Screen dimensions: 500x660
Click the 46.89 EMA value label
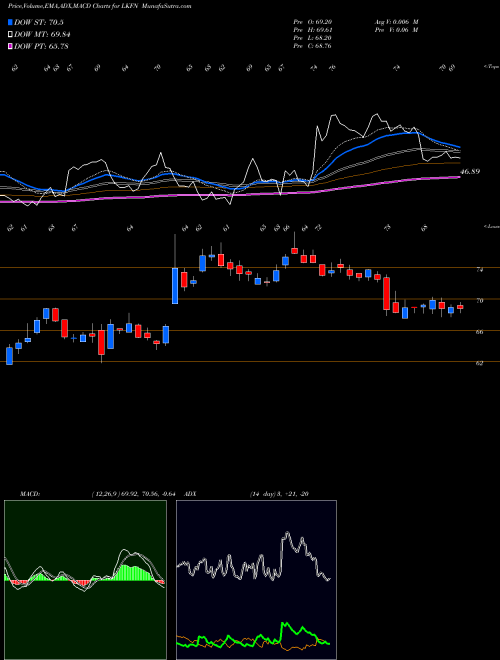470,172
